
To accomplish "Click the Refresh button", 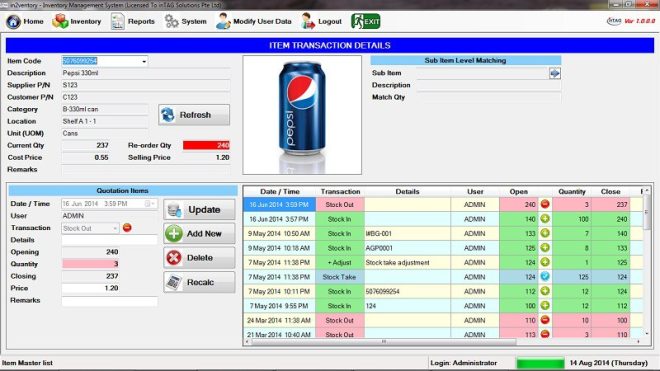I will 194,115.
